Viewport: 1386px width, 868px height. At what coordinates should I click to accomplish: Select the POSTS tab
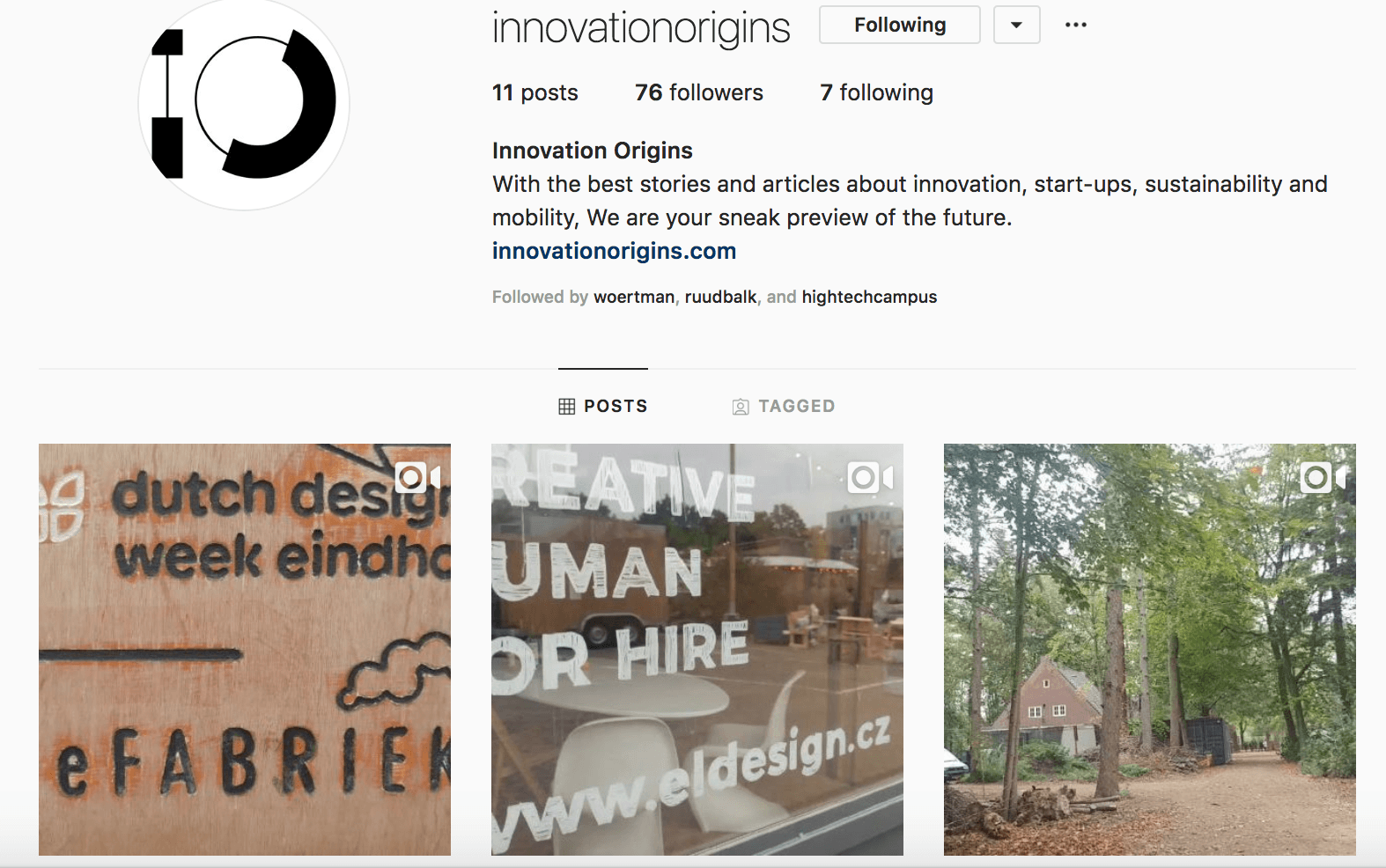(x=603, y=406)
